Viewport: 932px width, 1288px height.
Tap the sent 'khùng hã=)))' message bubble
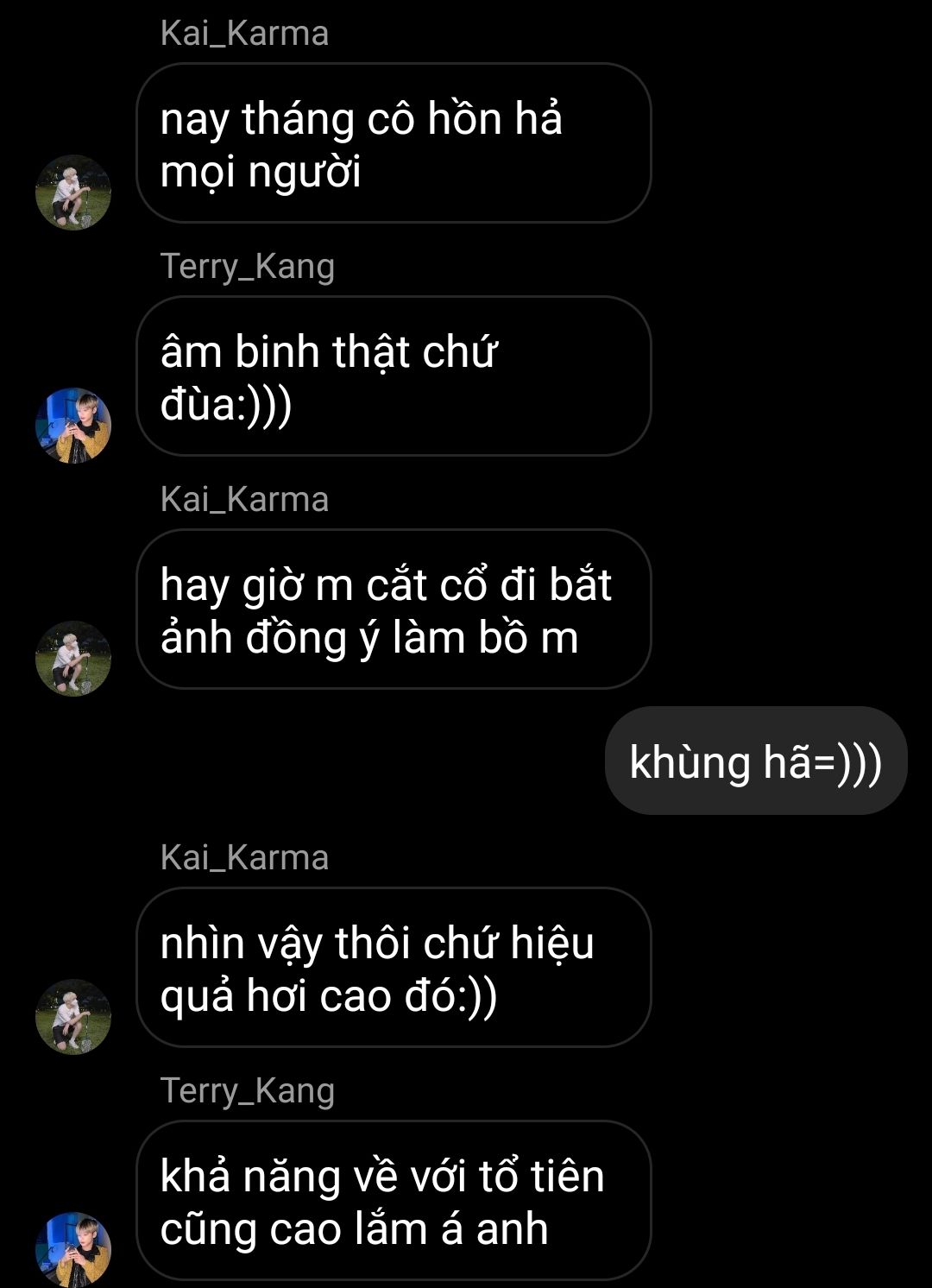click(756, 761)
